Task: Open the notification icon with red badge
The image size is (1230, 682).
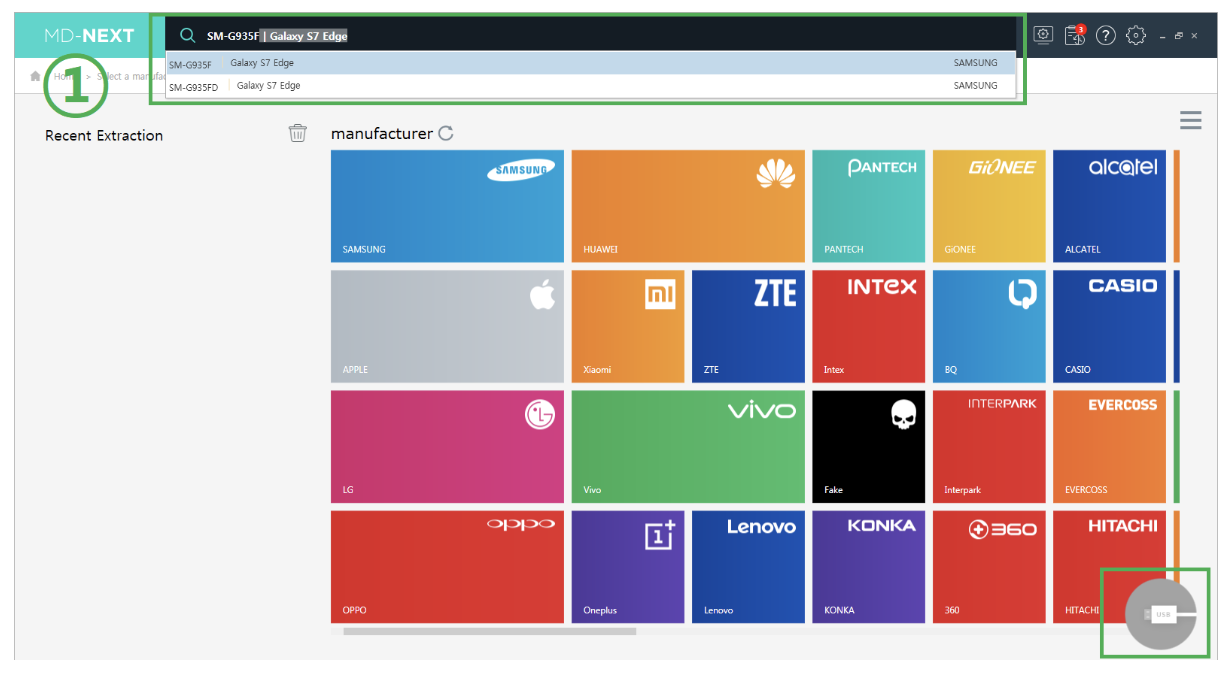Action: coord(1075,35)
